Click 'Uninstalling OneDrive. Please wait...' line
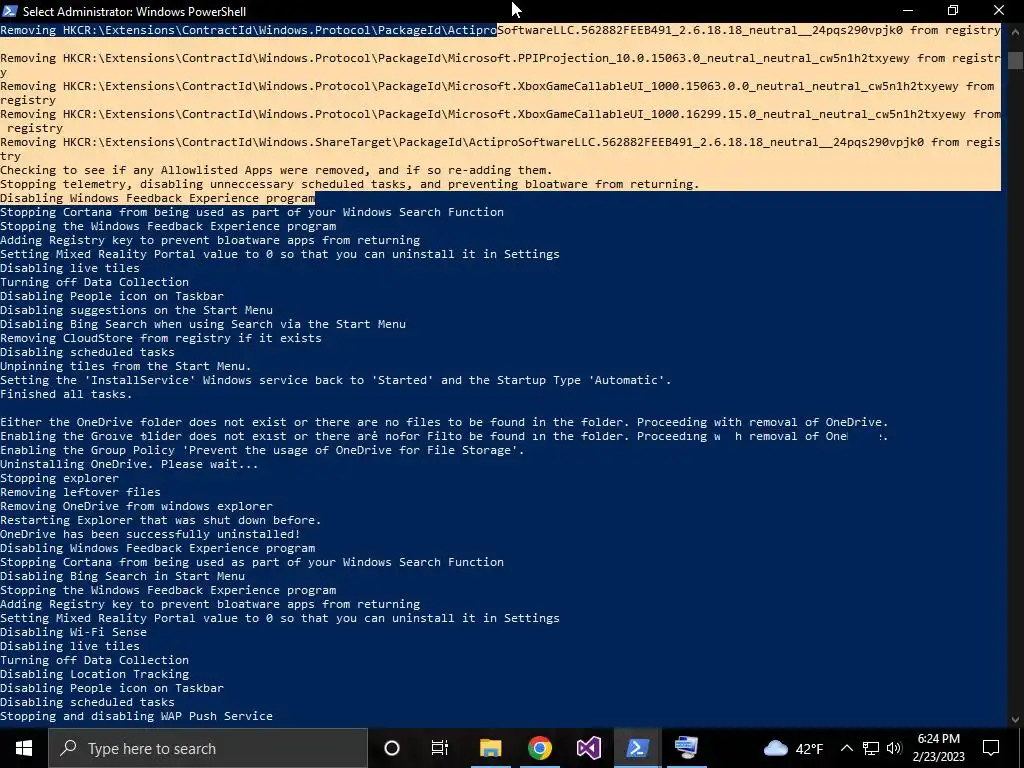1024x768 pixels. click(x=129, y=464)
